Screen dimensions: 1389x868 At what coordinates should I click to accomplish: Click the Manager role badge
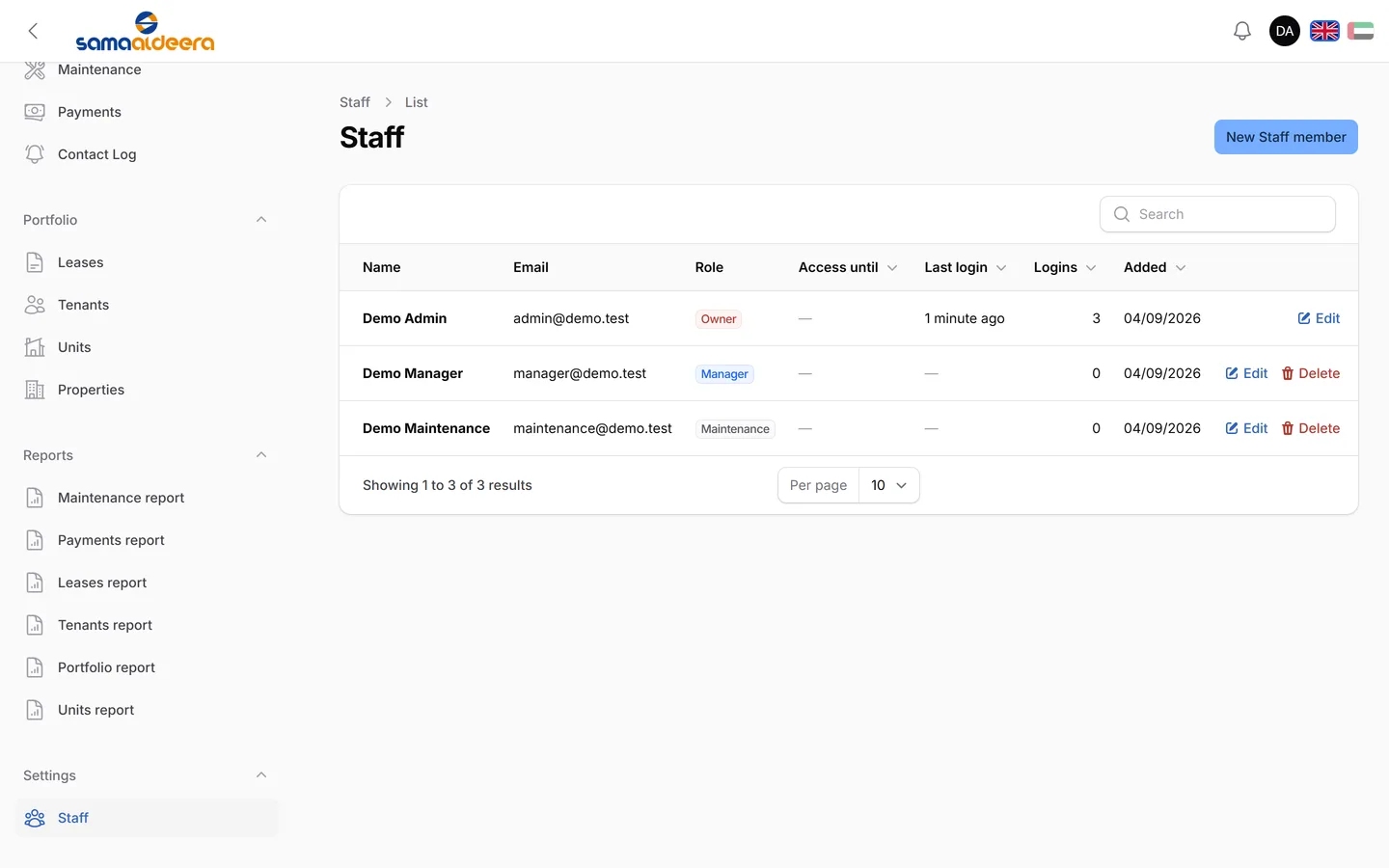[724, 374]
